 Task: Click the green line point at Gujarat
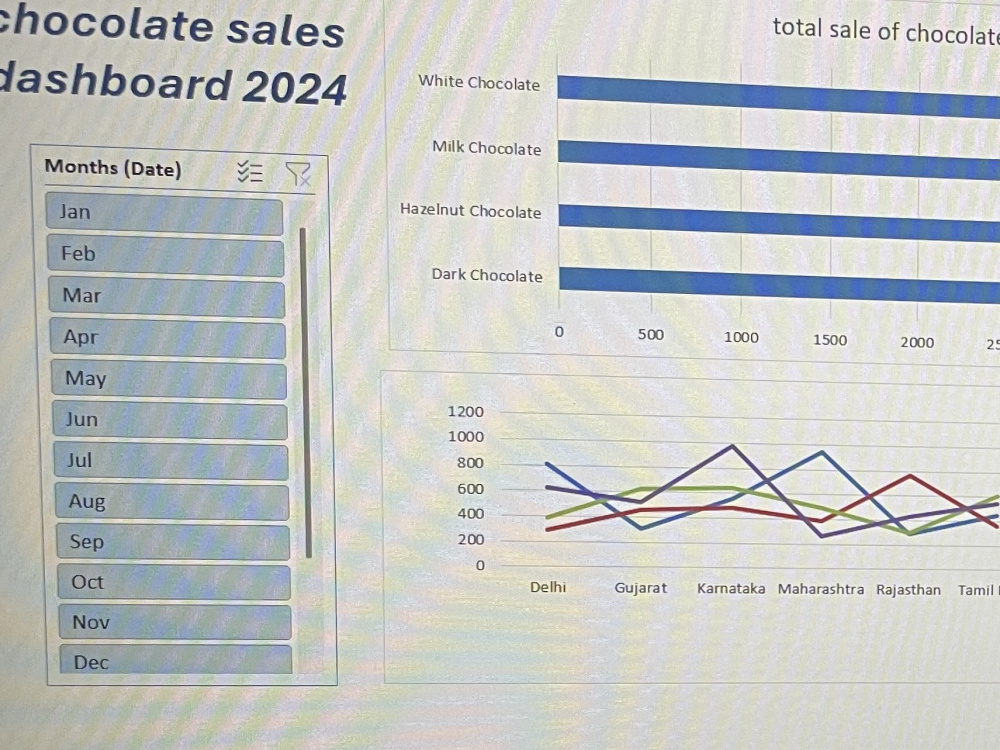[x=641, y=489]
